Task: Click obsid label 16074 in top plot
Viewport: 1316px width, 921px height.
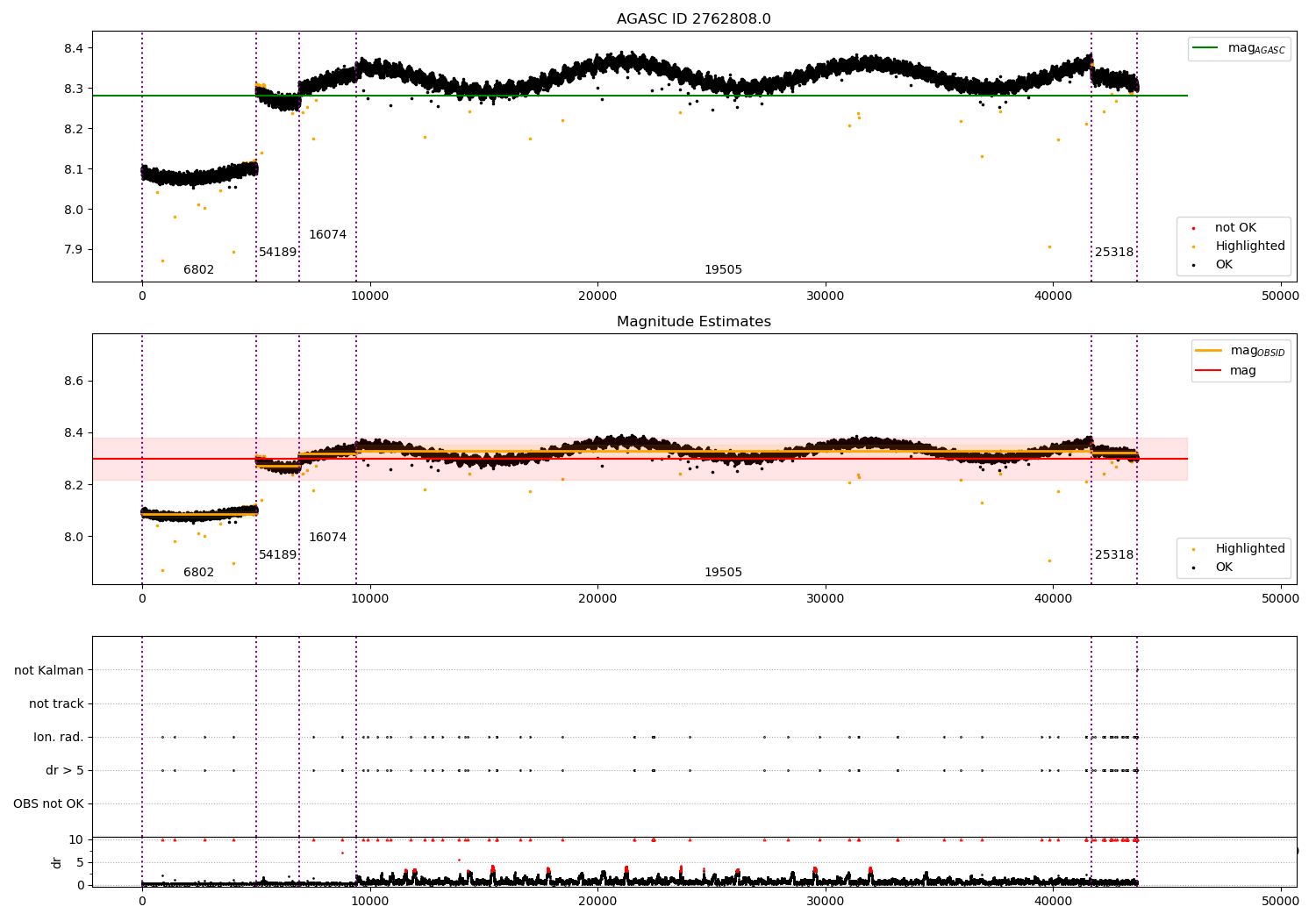Action: tap(327, 235)
